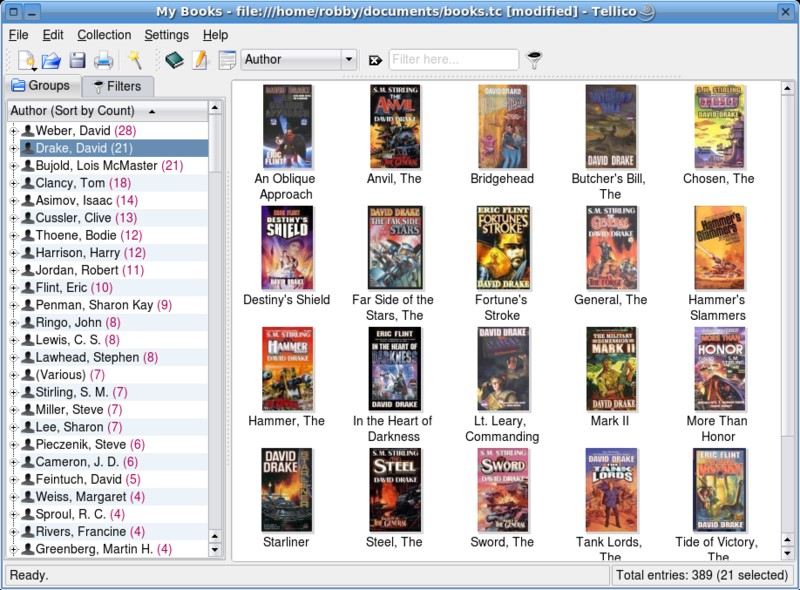Image resolution: width=800 pixels, height=590 pixels.
Task: Click in the Filter here search field
Action: pos(453,60)
